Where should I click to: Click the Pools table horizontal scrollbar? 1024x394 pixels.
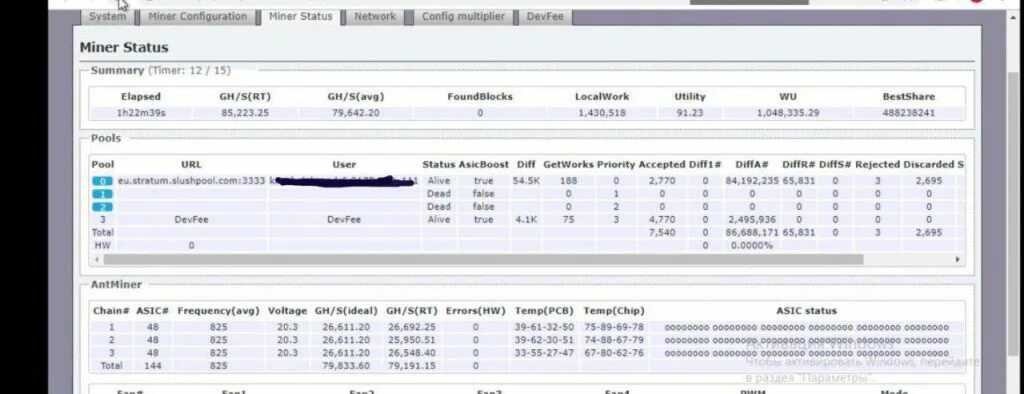click(483, 259)
